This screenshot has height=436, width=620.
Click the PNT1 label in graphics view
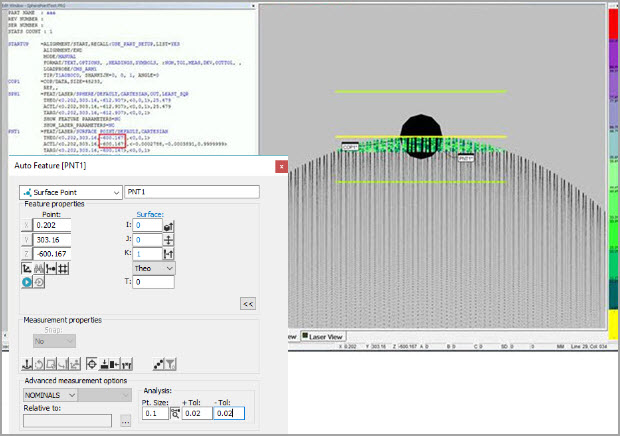(x=466, y=158)
